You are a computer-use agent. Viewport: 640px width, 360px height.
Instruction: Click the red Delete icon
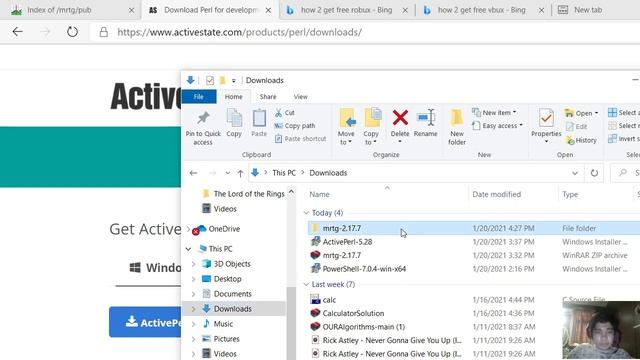click(x=400, y=118)
